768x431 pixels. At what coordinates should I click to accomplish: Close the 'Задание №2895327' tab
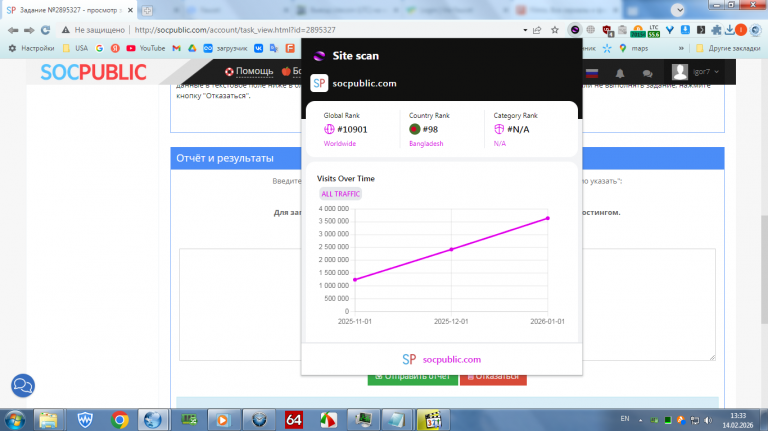(130, 10)
